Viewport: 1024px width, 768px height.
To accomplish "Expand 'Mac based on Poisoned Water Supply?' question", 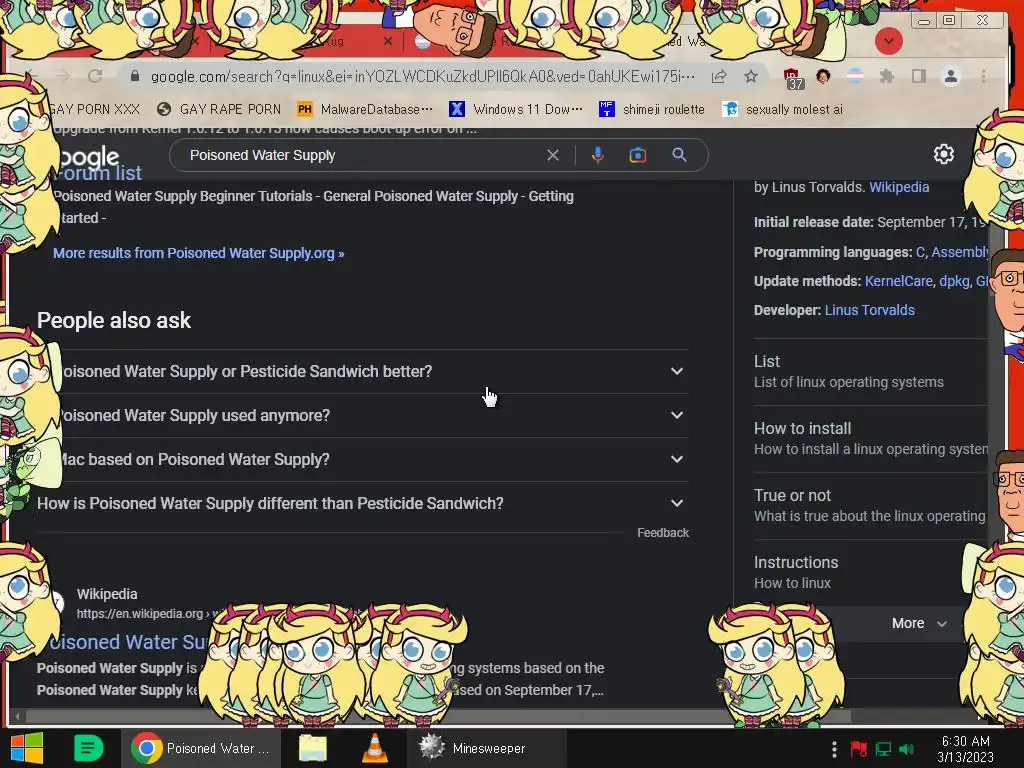I will 362,459.
